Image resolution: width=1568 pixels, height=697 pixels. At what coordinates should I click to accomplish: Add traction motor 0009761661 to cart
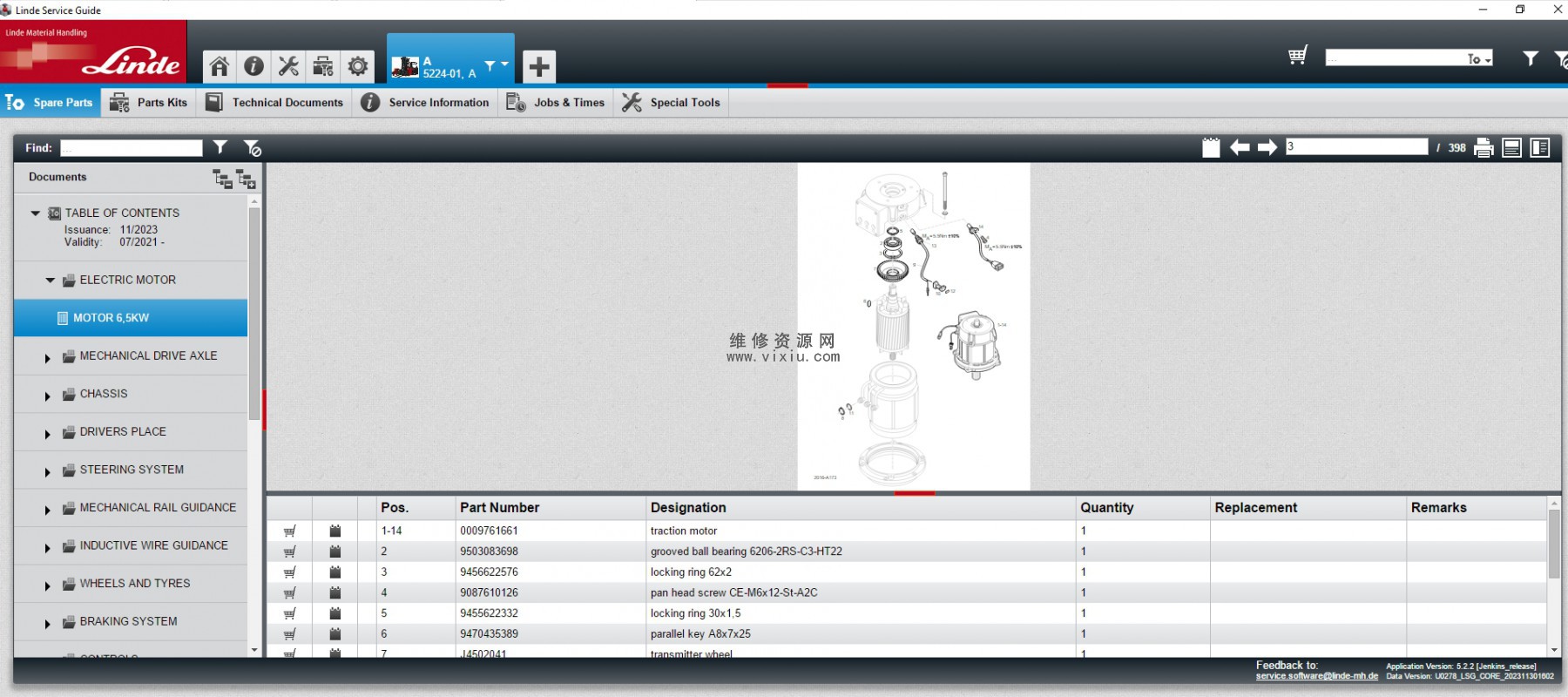(x=290, y=531)
